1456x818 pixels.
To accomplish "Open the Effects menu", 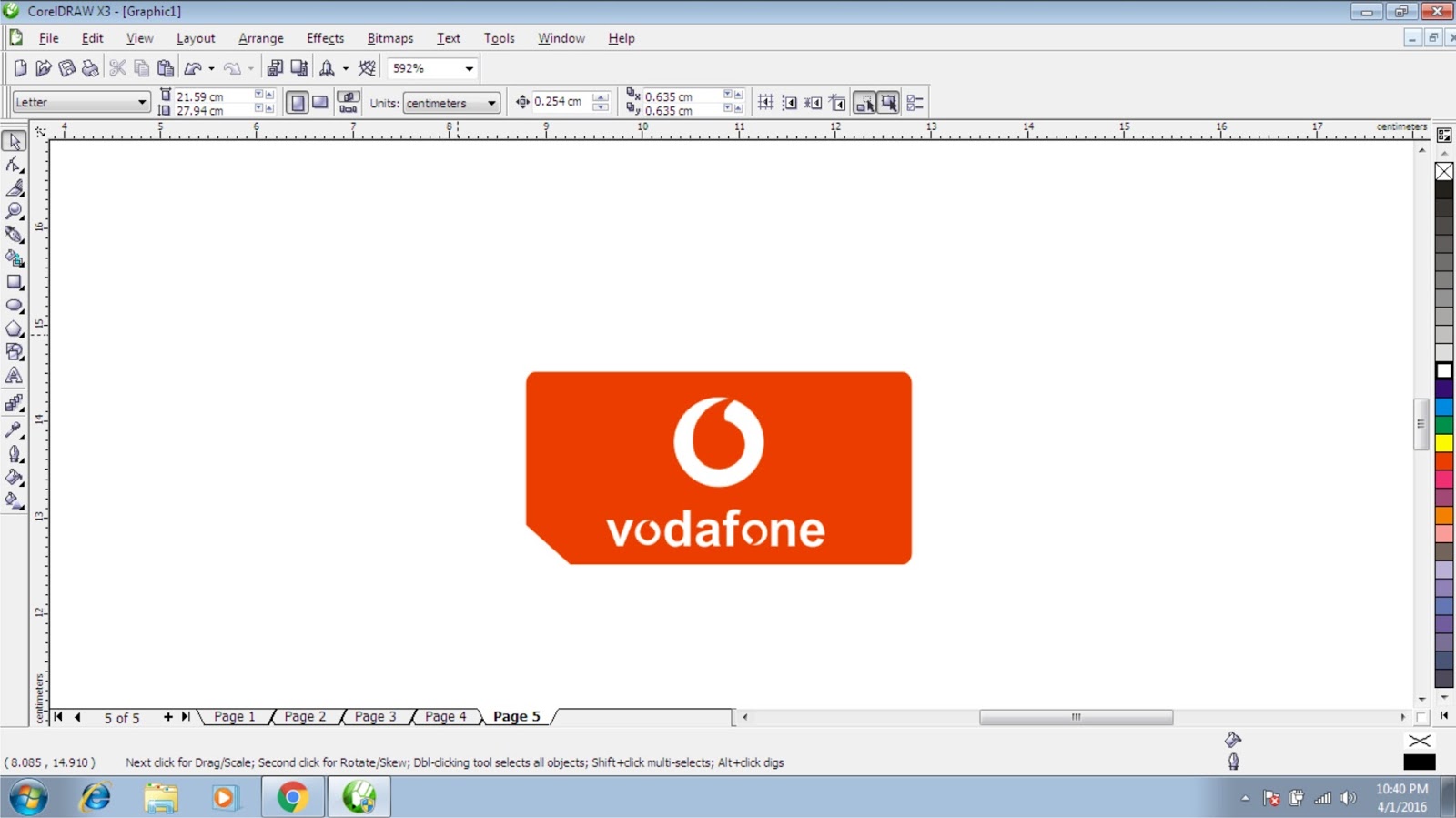I will 325,38.
